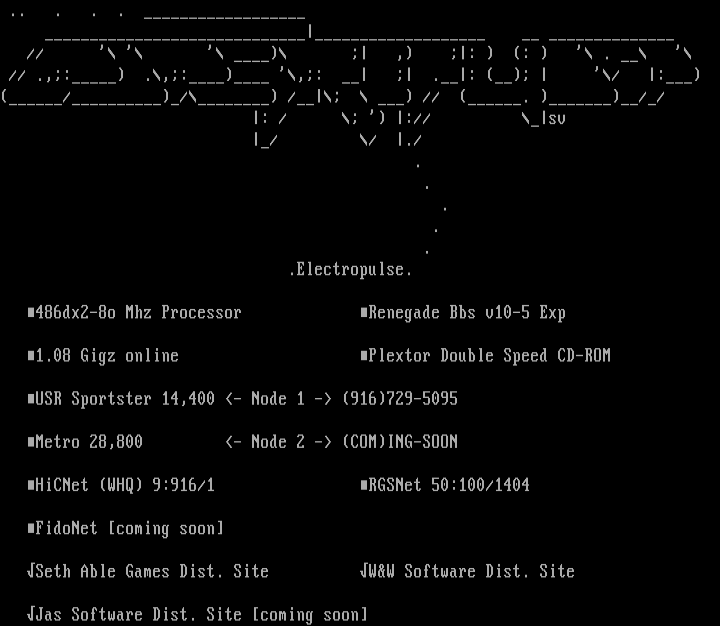Click the .Electropulse. title text
The width and height of the screenshot is (720, 626).
(350, 270)
